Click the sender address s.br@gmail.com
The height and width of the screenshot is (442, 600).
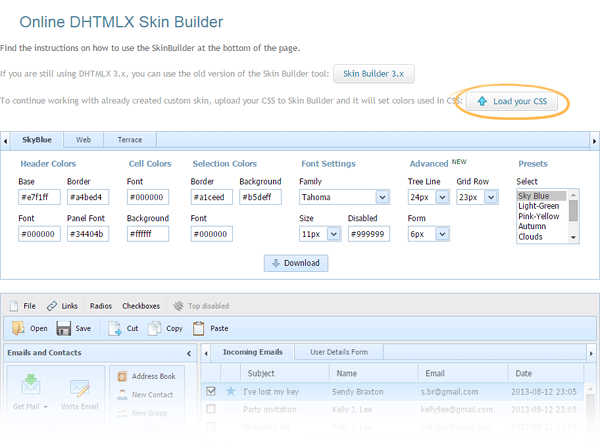tap(449, 392)
